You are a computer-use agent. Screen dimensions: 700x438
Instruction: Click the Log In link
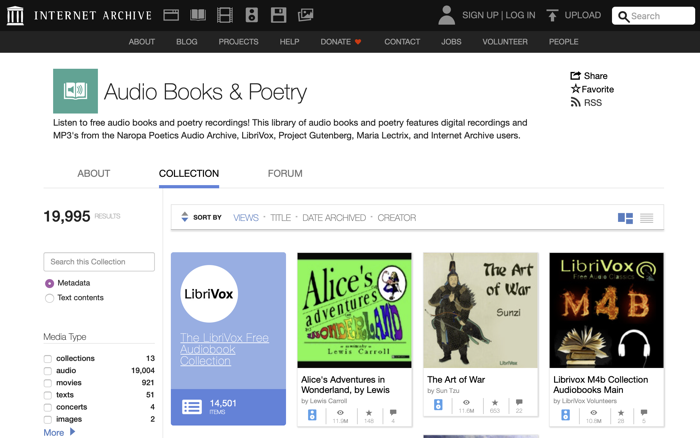pos(520,15)
